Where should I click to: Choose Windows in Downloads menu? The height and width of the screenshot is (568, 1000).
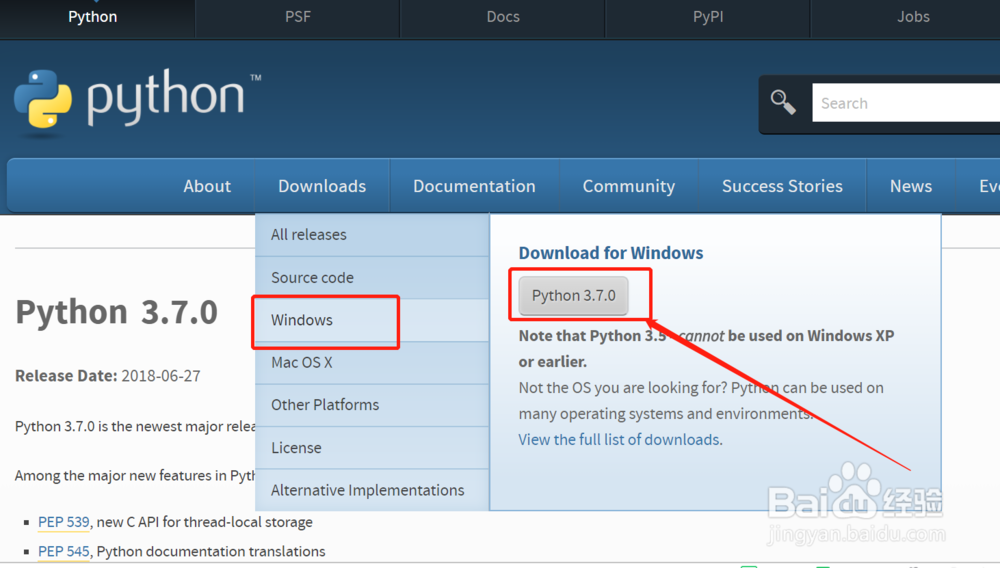point(372,320)
